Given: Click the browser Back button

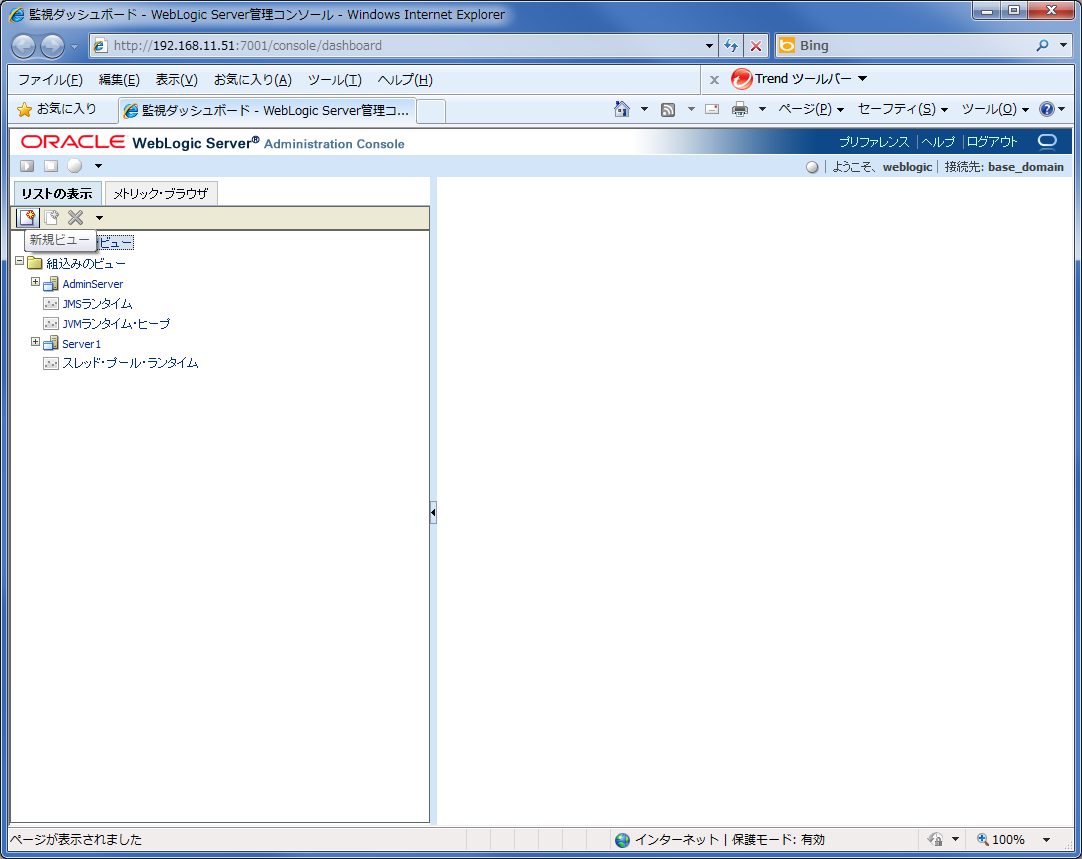Looking at the screenshot, I should 23,46.
